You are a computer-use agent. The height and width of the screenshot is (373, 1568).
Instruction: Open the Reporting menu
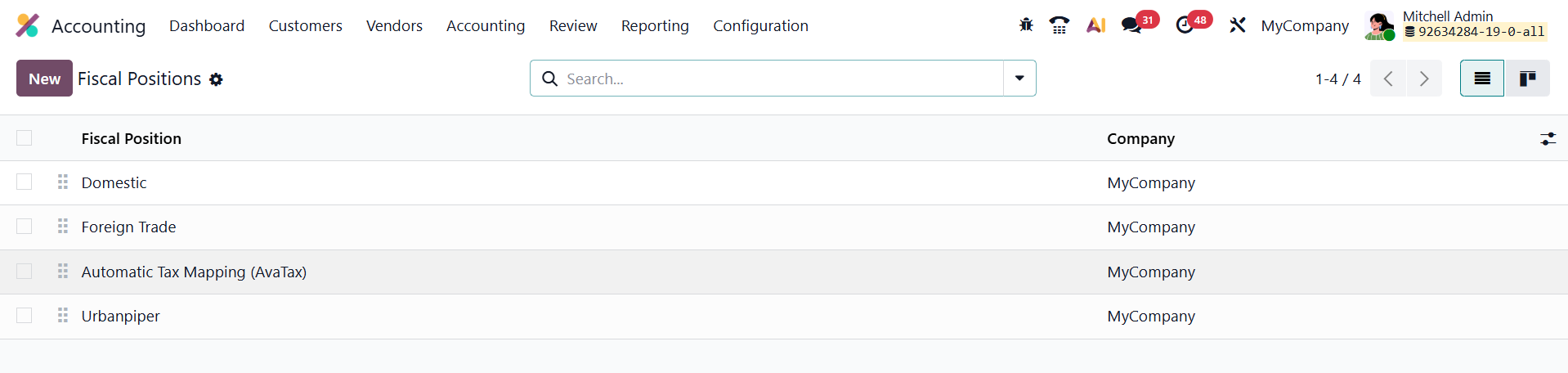655,25
